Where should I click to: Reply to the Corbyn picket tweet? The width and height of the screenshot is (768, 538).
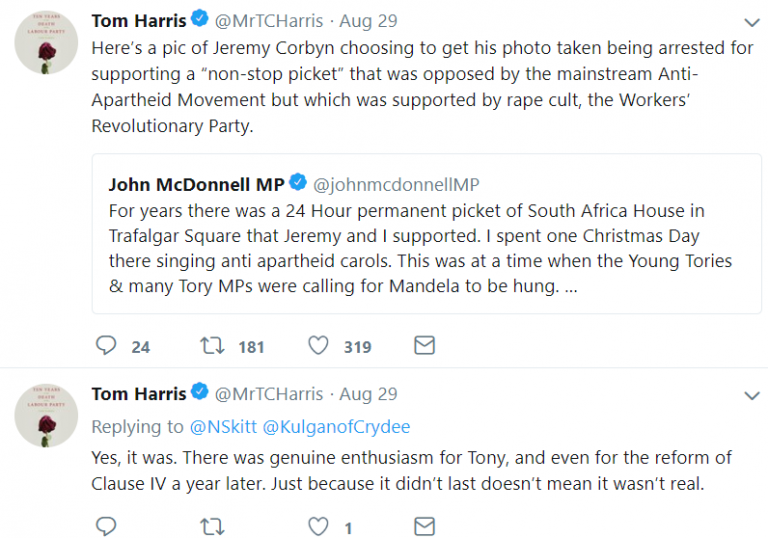(107, 346)
